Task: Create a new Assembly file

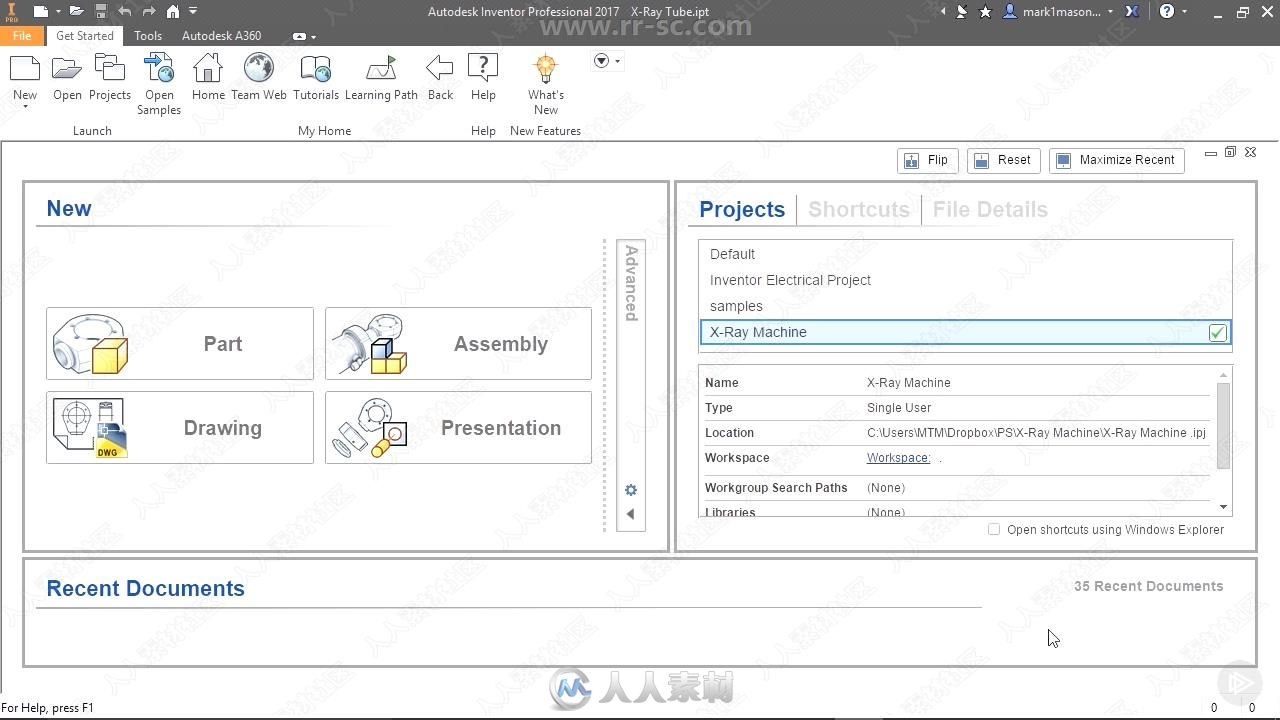Action: tap(458, 344)
